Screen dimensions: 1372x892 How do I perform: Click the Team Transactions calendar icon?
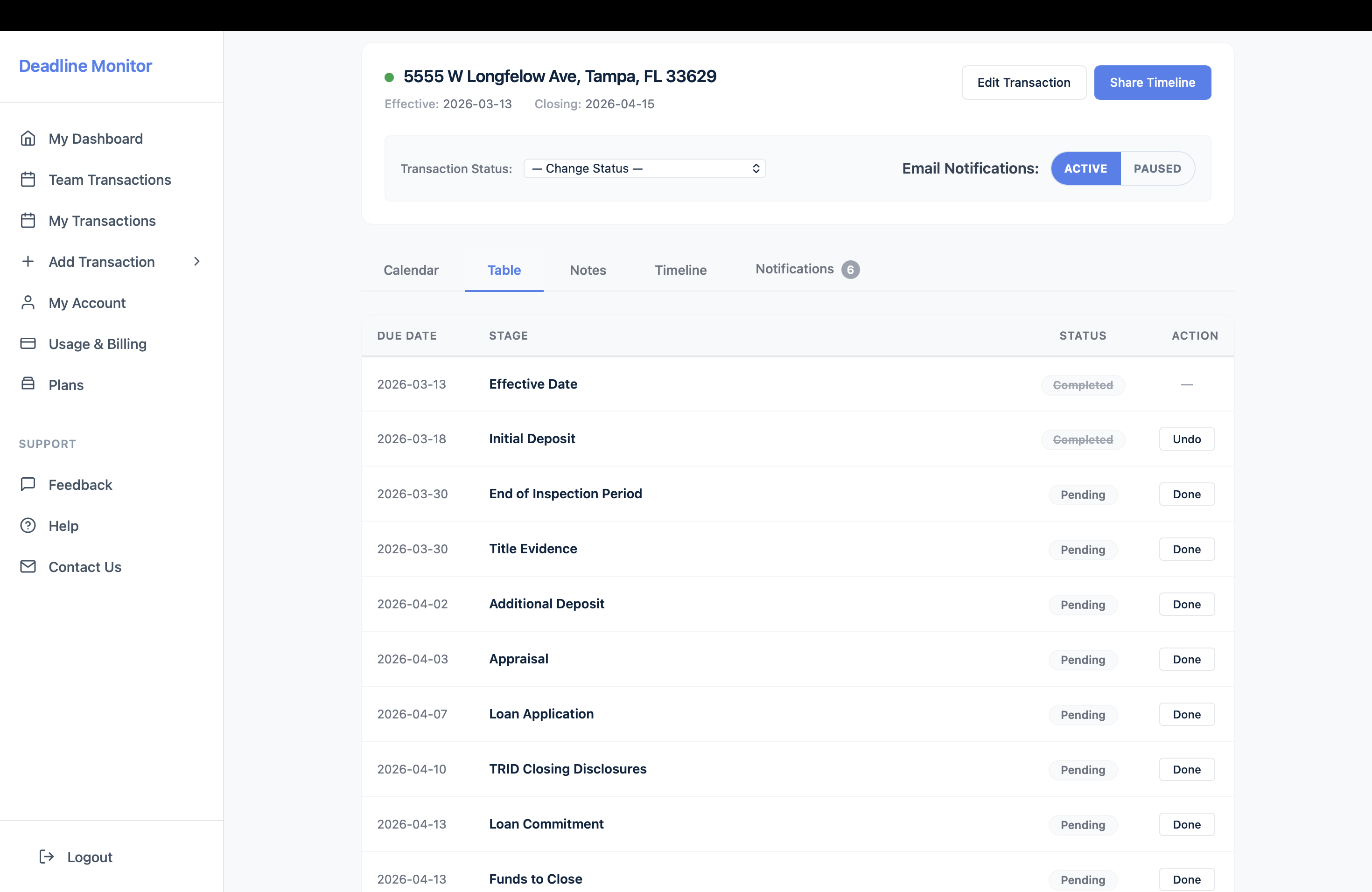[x=28, y=180]
